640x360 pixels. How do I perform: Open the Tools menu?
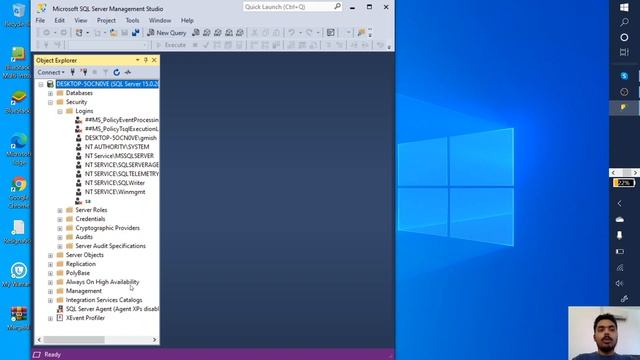132,20
